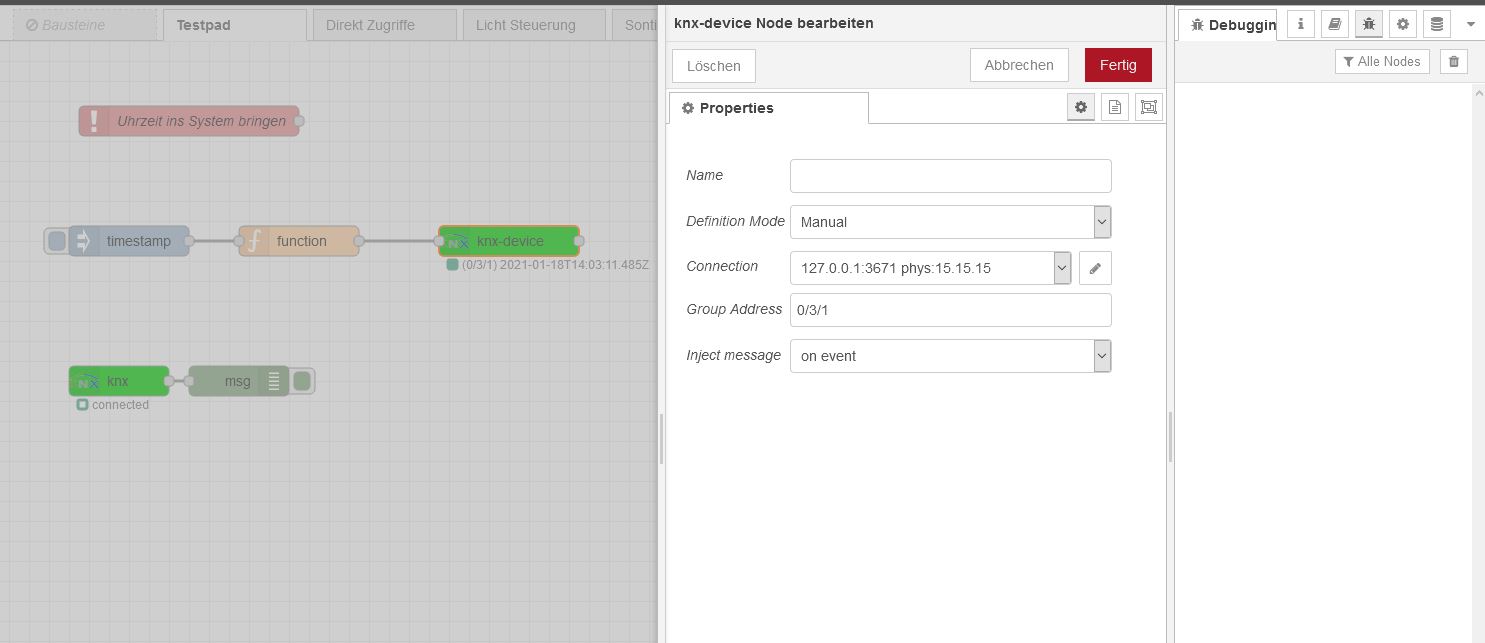Viewport: 1485px width, 643px height.
Task: Open the Inject message dropdown
Action: pyautogui.click(x=1101, y=355)
